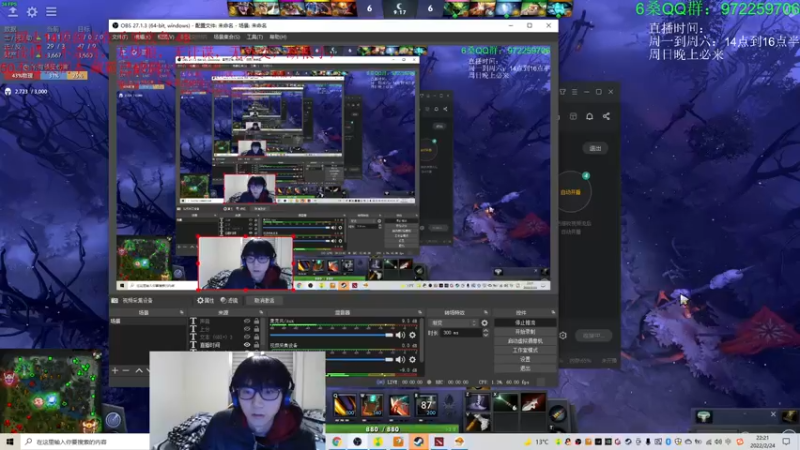Toggle lock on second text source
This screenshot has width=800, height=450.
pos(256,329)
